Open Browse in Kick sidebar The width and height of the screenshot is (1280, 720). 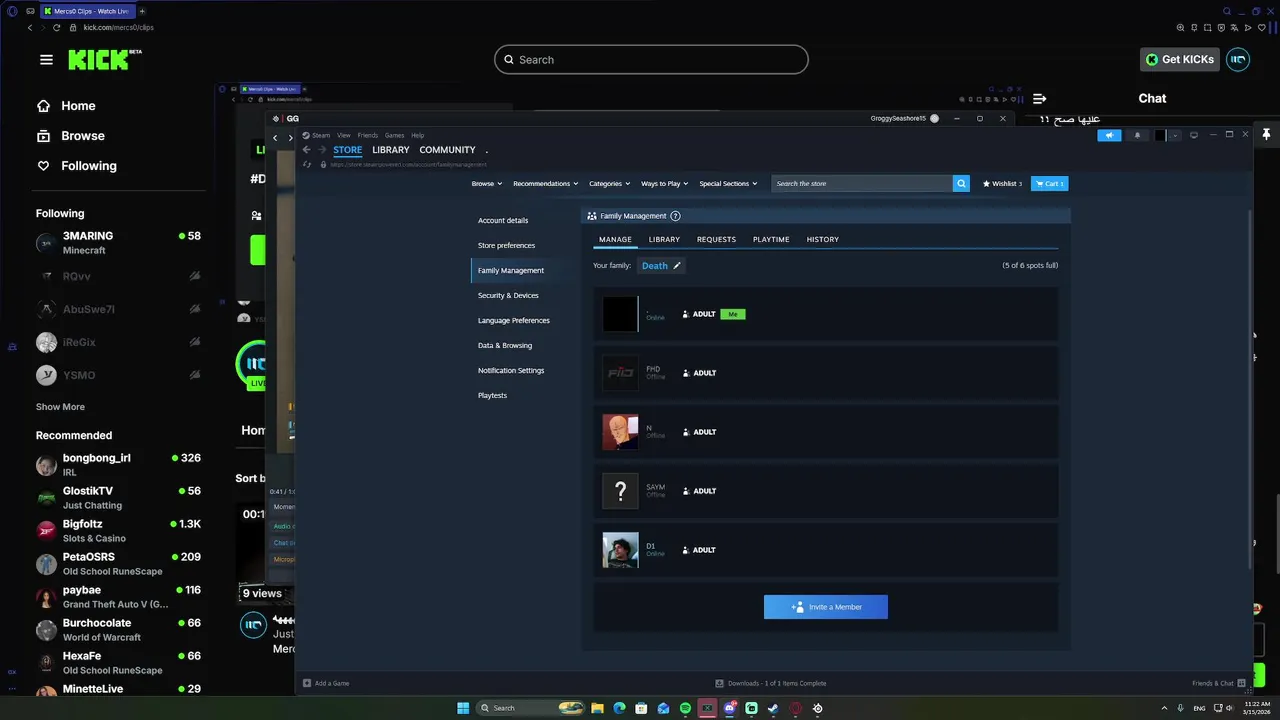pyautogui.click(x=70, y=136)
